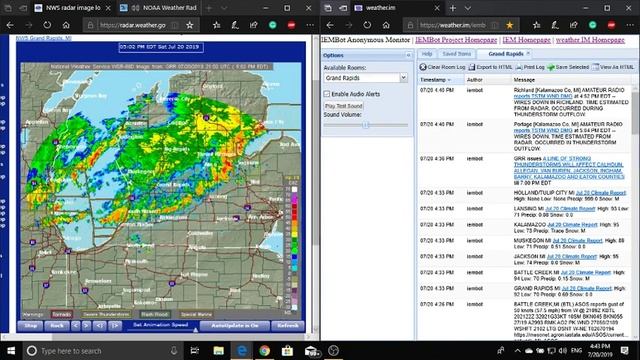Sort by the Timestamp column header
The image size is (640, 360).
click(x=441, y=80)
